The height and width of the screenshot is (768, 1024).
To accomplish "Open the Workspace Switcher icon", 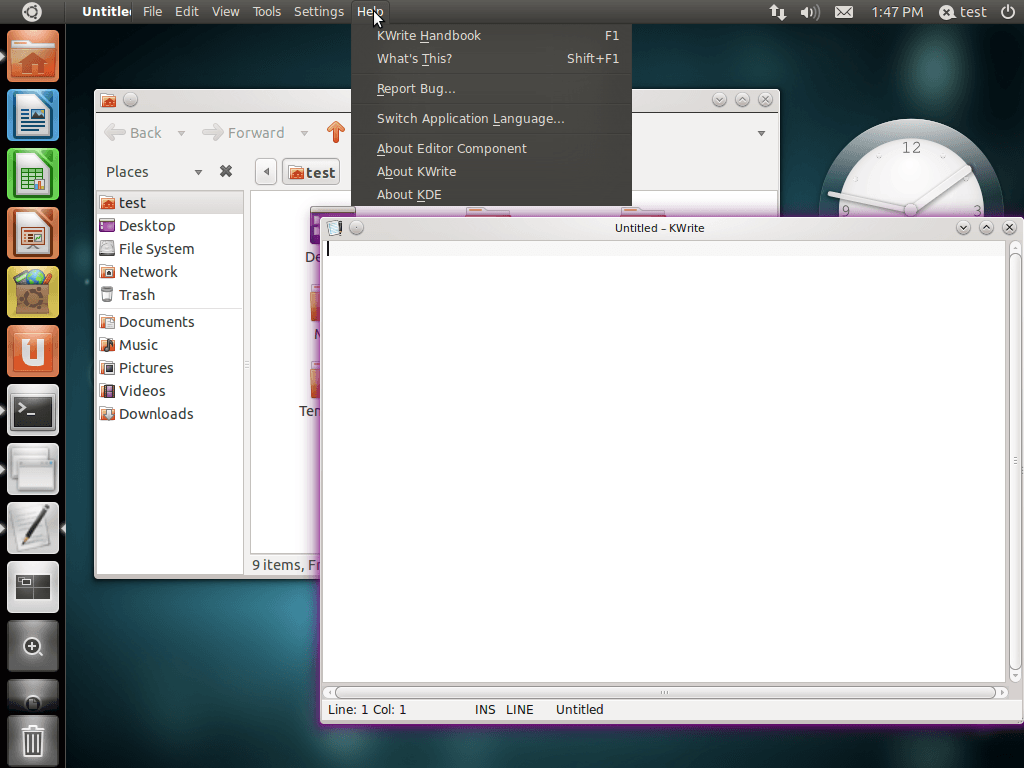I will (33, 587).
